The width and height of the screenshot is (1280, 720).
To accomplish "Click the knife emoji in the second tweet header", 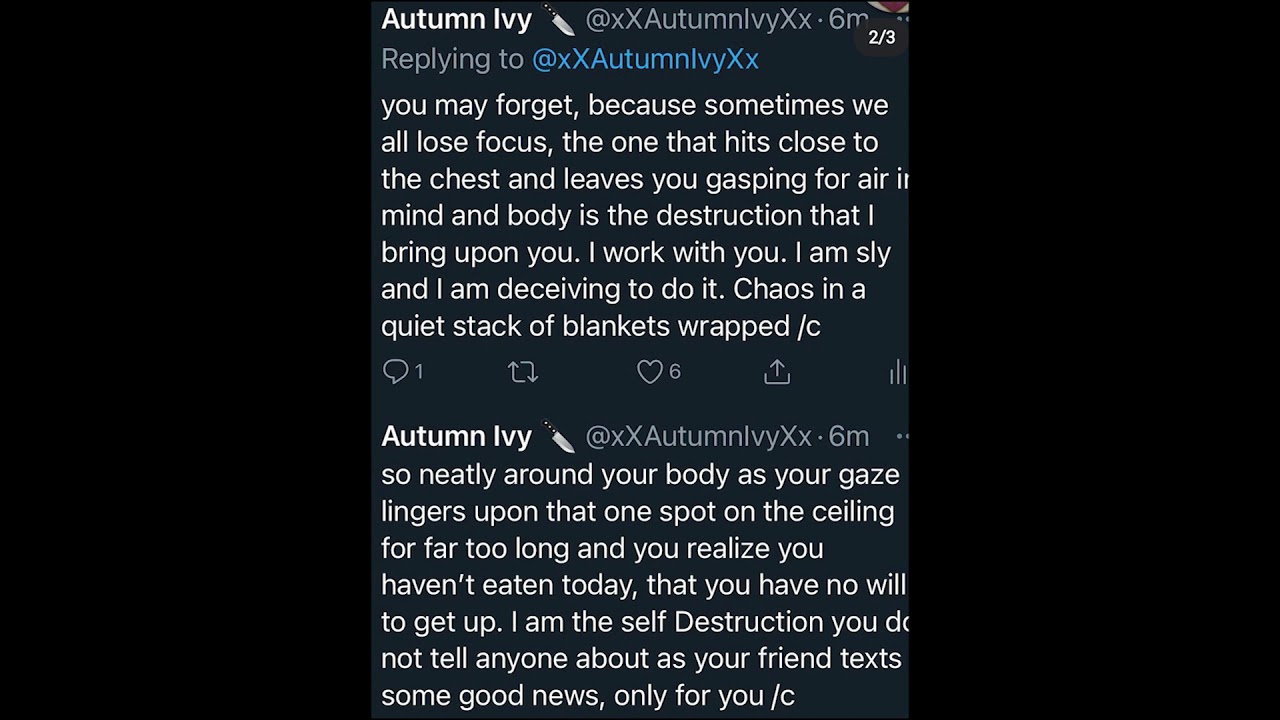I will coord(558,436).
